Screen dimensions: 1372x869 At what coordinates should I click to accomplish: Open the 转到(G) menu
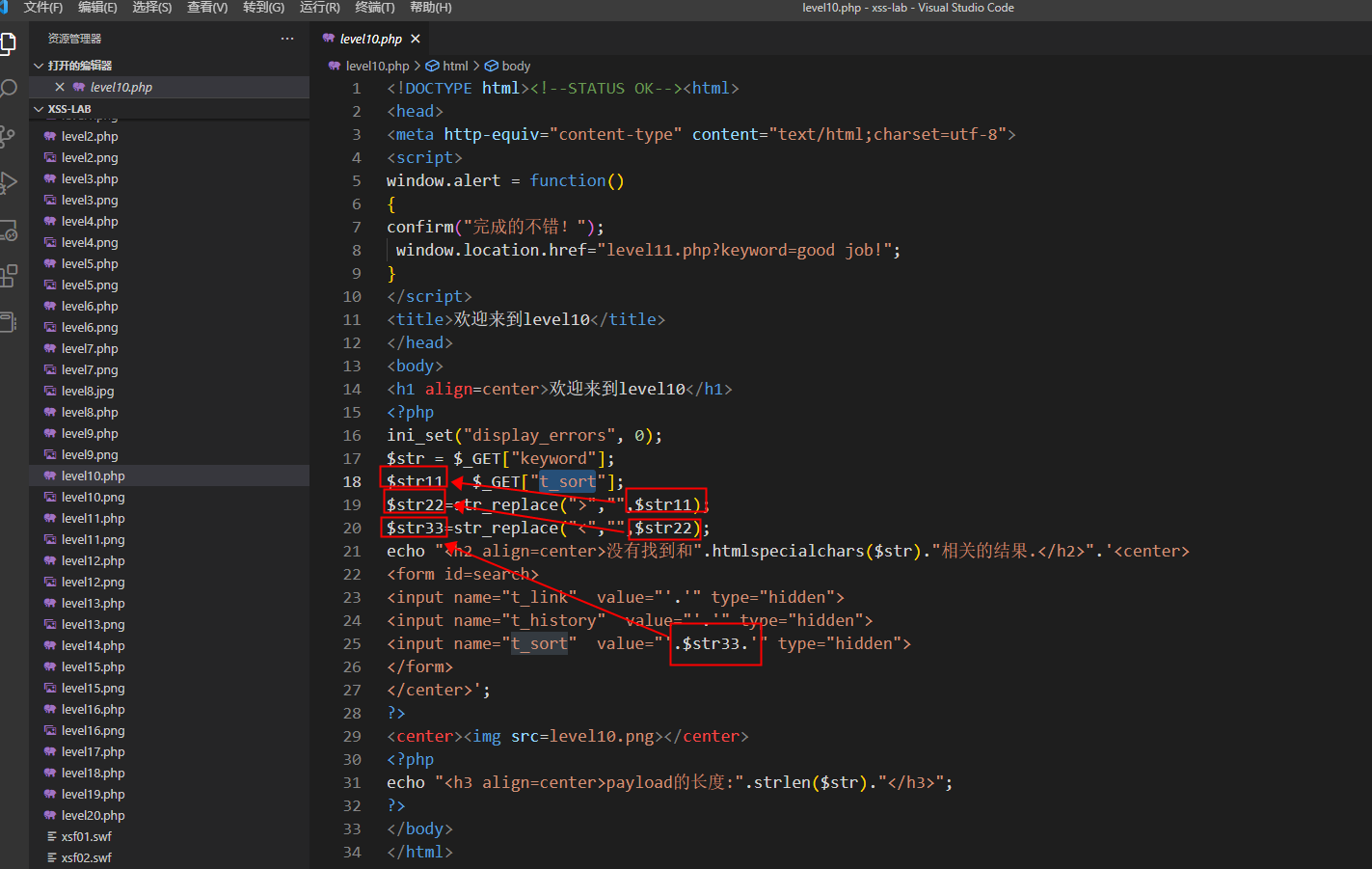tap(263, 8)
